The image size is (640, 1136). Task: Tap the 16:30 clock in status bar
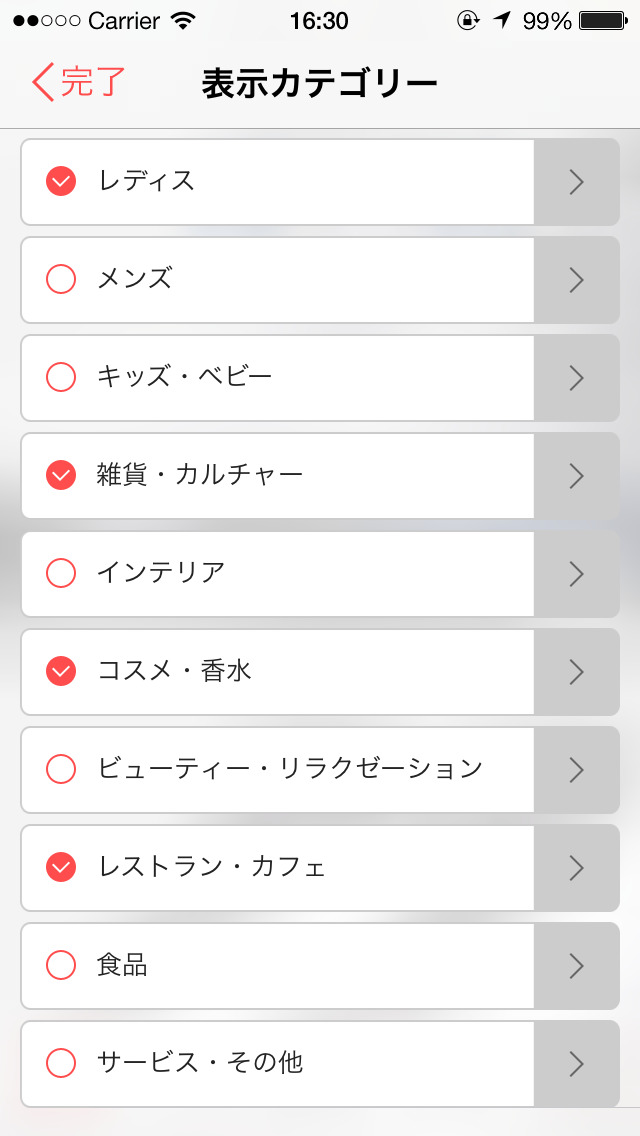point(319,21)
